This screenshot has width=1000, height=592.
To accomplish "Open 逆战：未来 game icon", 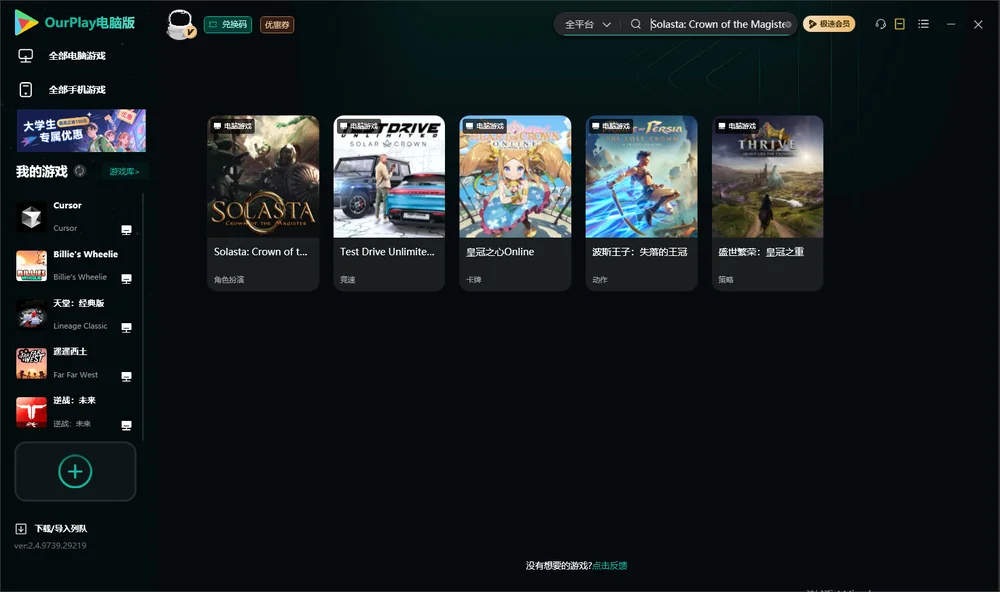I will (x=31, y=412).
